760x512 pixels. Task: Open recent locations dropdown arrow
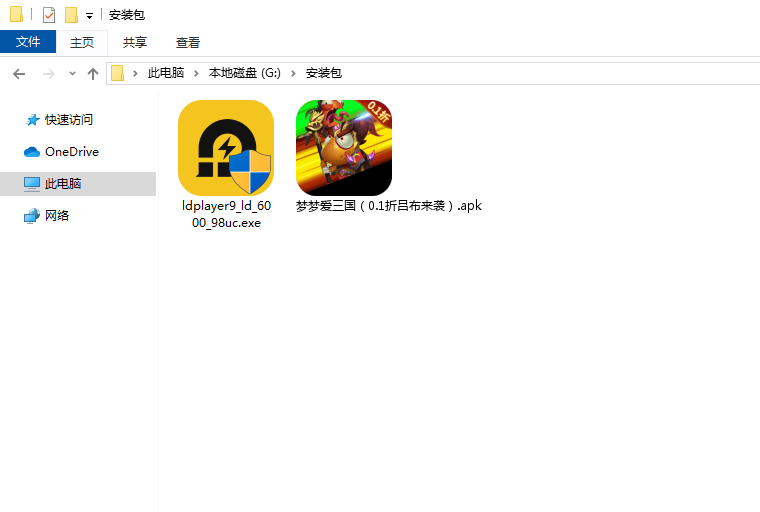72,74
